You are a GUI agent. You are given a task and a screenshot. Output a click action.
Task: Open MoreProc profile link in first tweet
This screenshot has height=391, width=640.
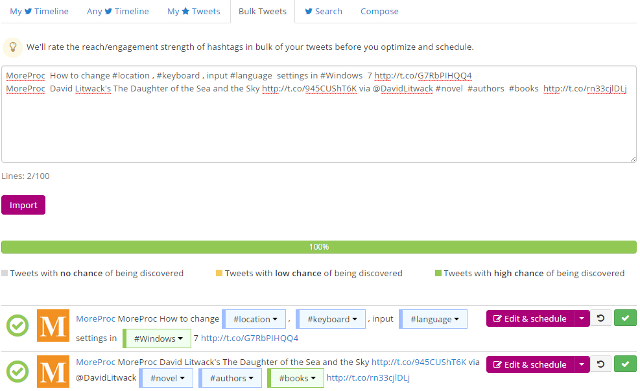(96, 319)
